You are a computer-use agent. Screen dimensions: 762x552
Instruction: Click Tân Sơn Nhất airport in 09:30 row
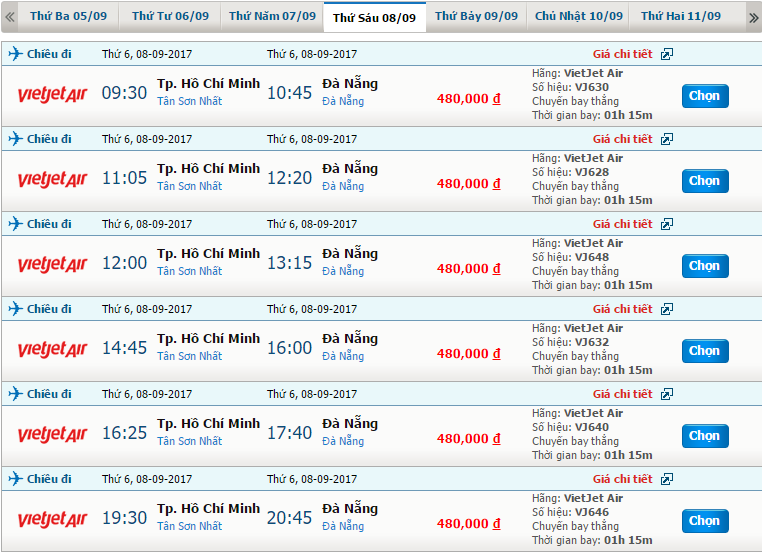[190, 101]
